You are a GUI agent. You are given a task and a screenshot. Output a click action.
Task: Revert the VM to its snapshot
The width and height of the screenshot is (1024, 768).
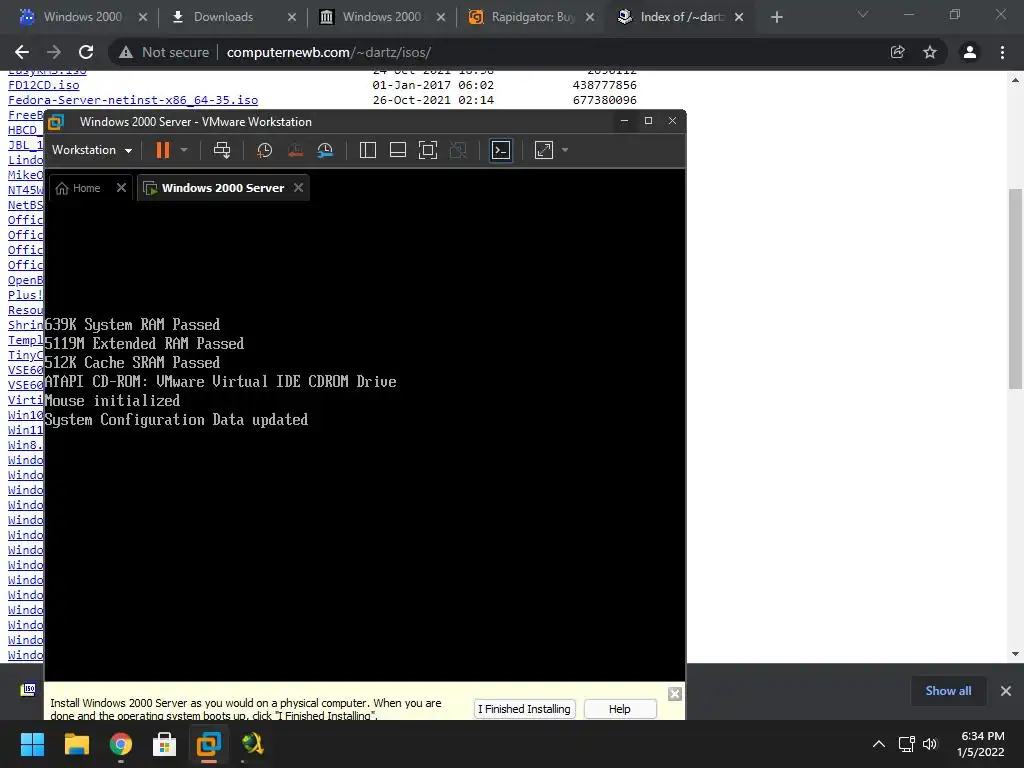295,150
